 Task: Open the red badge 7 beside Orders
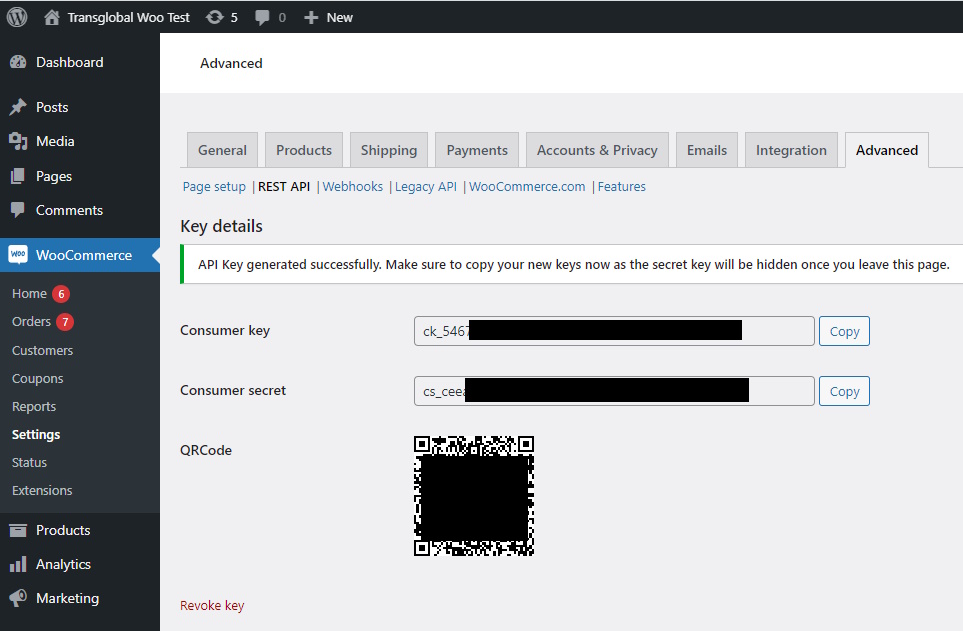pos(65,322)
